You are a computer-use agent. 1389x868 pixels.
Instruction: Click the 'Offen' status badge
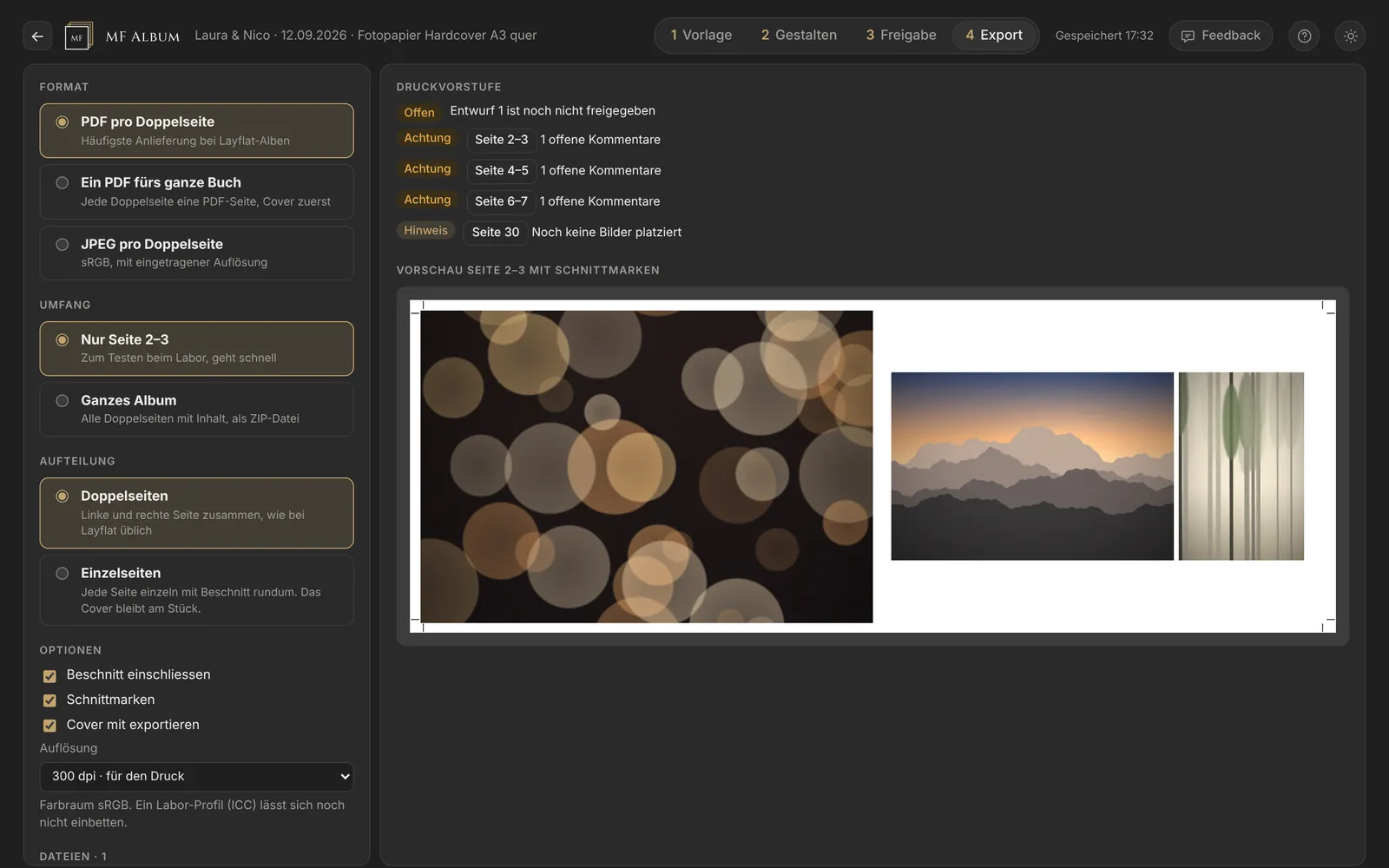point(419,112)
